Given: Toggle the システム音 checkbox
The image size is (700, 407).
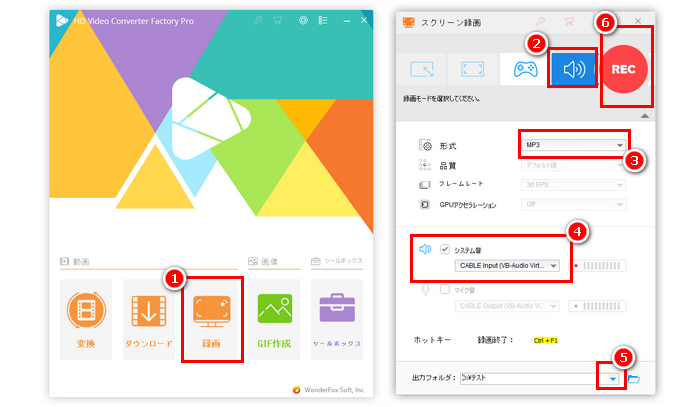Looking at the screenshot, I should click(445, 249).
